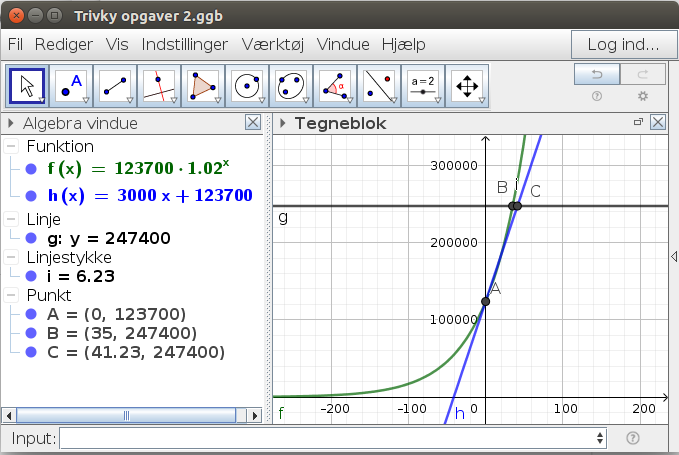This screenshot has height=455, width=679.
Task: Toggle visibility of function h(x)
Action: point(31,196)
